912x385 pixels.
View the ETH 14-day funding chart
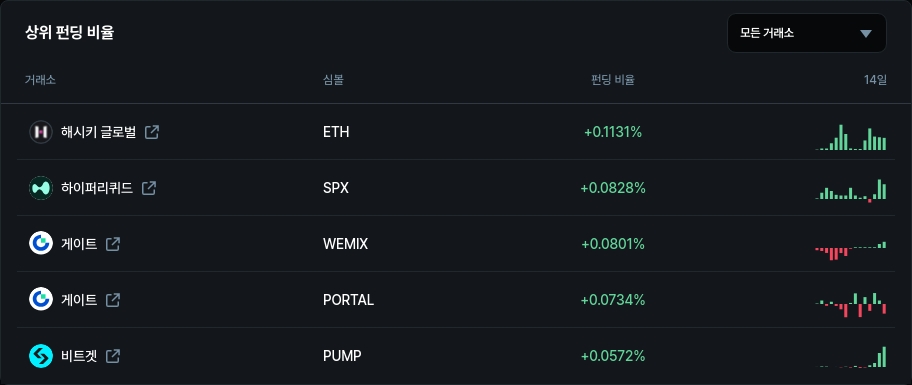click(x=851, y=137)
